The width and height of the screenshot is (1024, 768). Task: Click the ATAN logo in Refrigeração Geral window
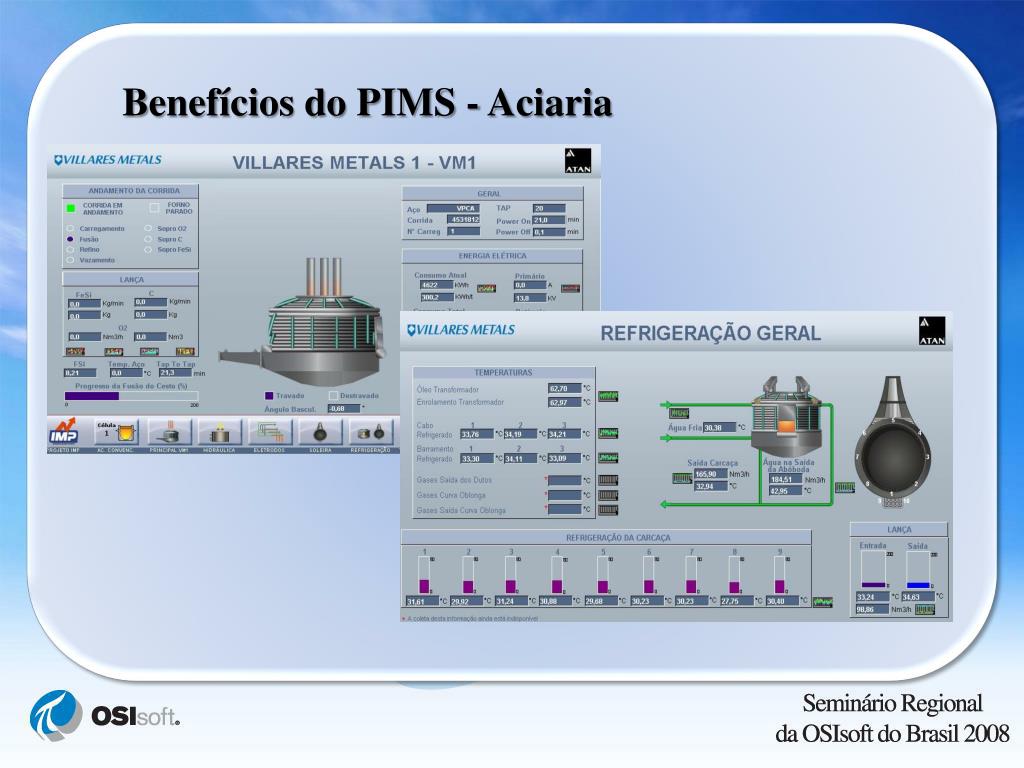(932, 330)
